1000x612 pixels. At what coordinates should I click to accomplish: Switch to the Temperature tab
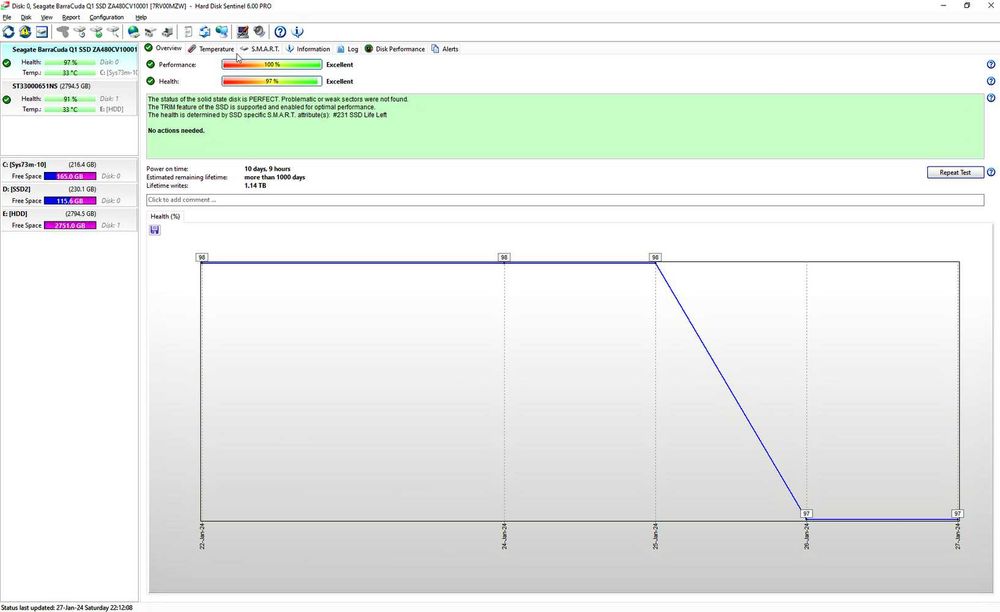pyautogui.click(x=211, y=48)
